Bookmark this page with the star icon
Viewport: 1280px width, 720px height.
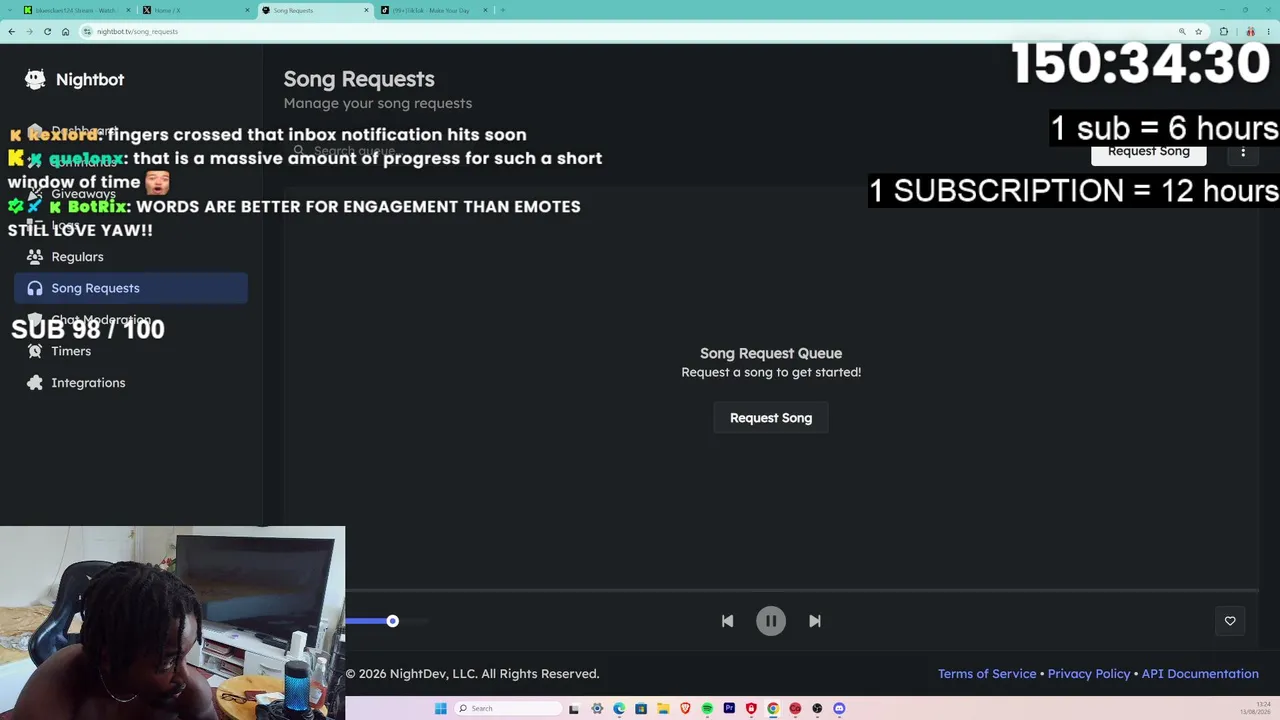pyautogui.click(x=1199, y=31)
